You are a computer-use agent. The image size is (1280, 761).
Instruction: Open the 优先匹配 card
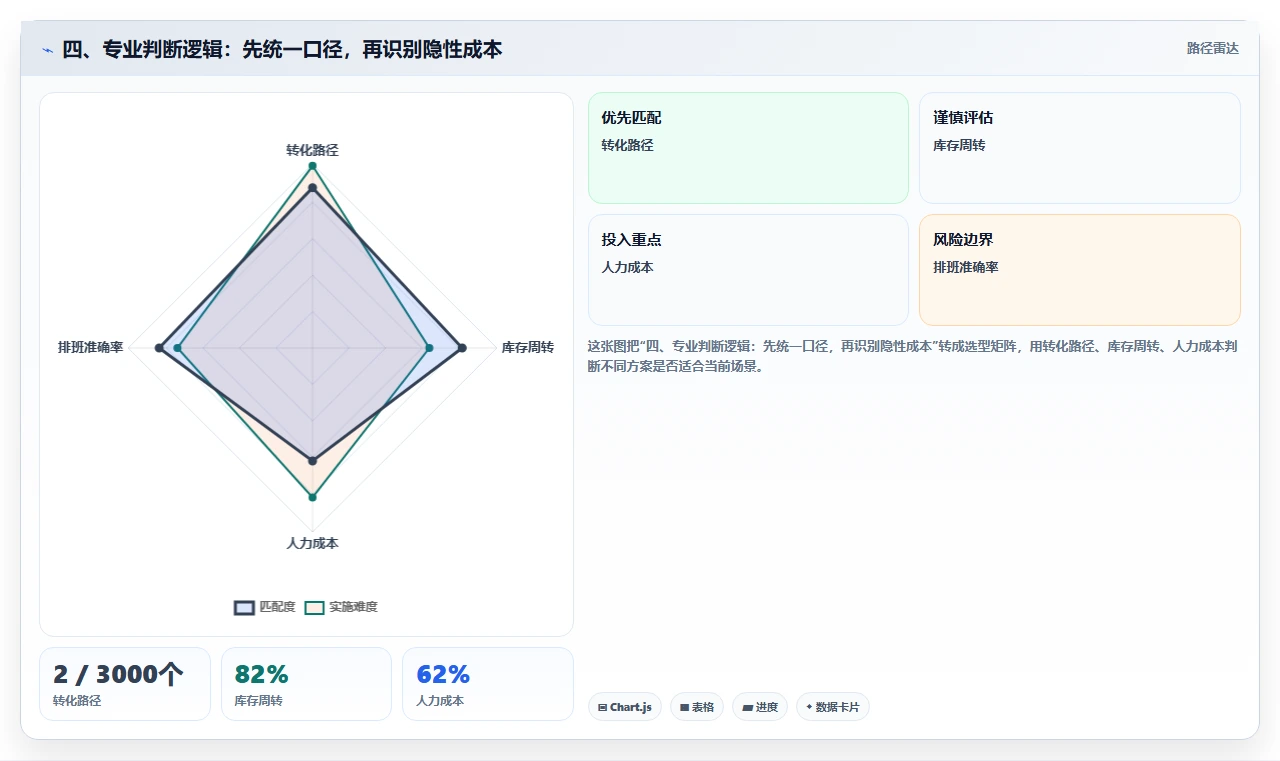pos(748,148)
